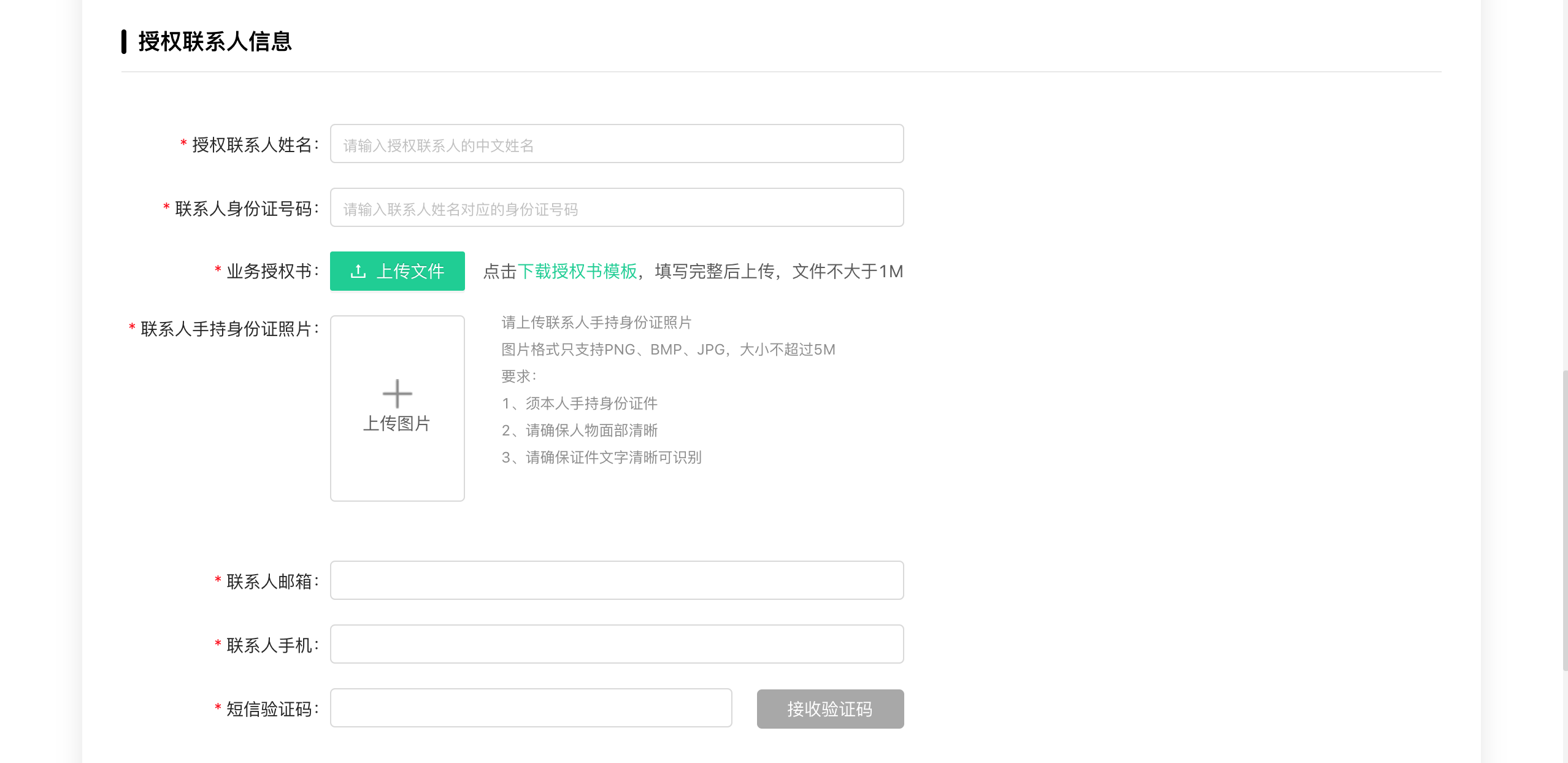Click the 联系人手机 input field
This screenshot has width=1568, height=763.
(617, 644)
